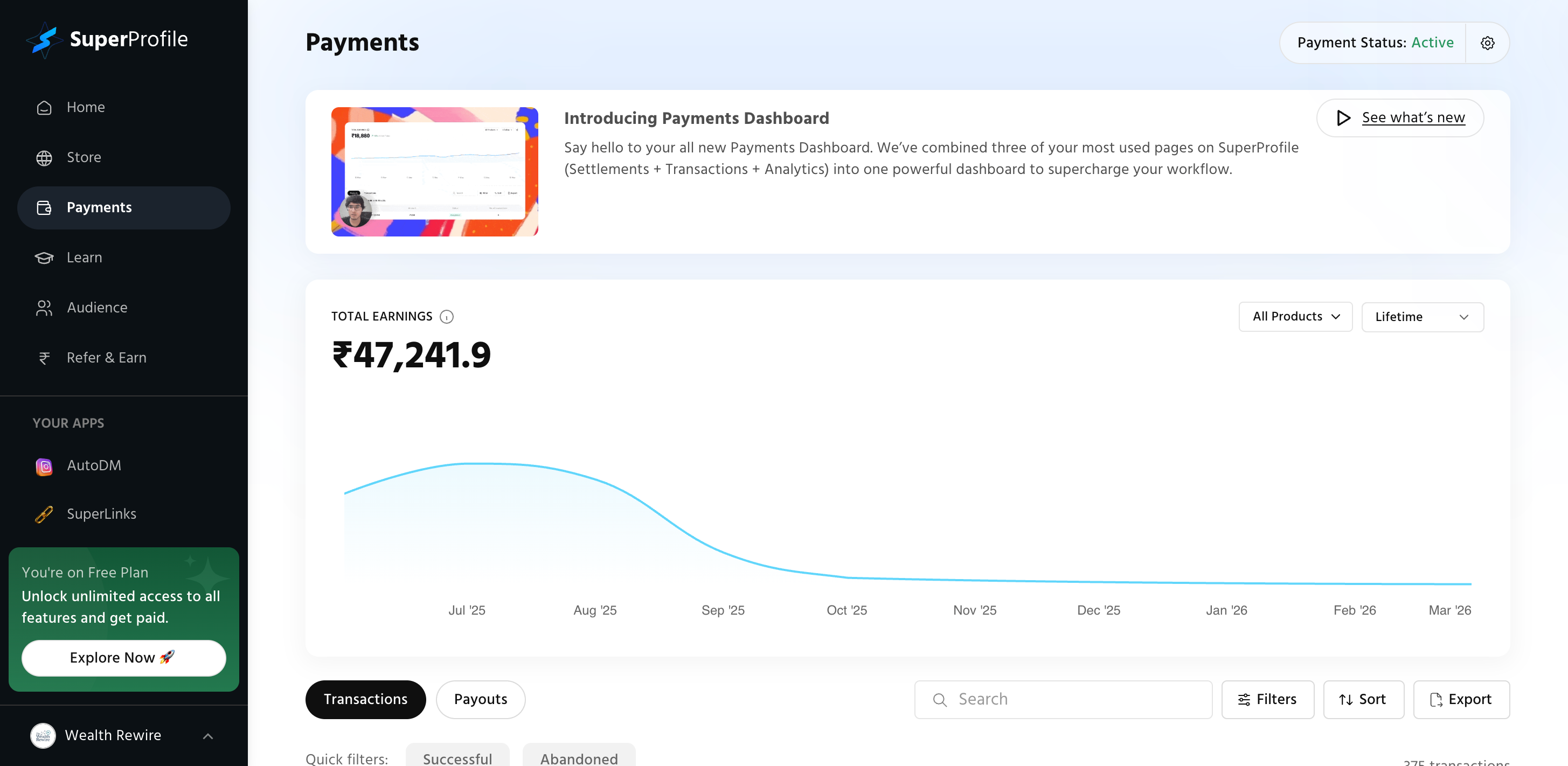Open AutoDM app from sidebar
Viewport: 1568px width, 766px height.
click(x=93, y=465)
